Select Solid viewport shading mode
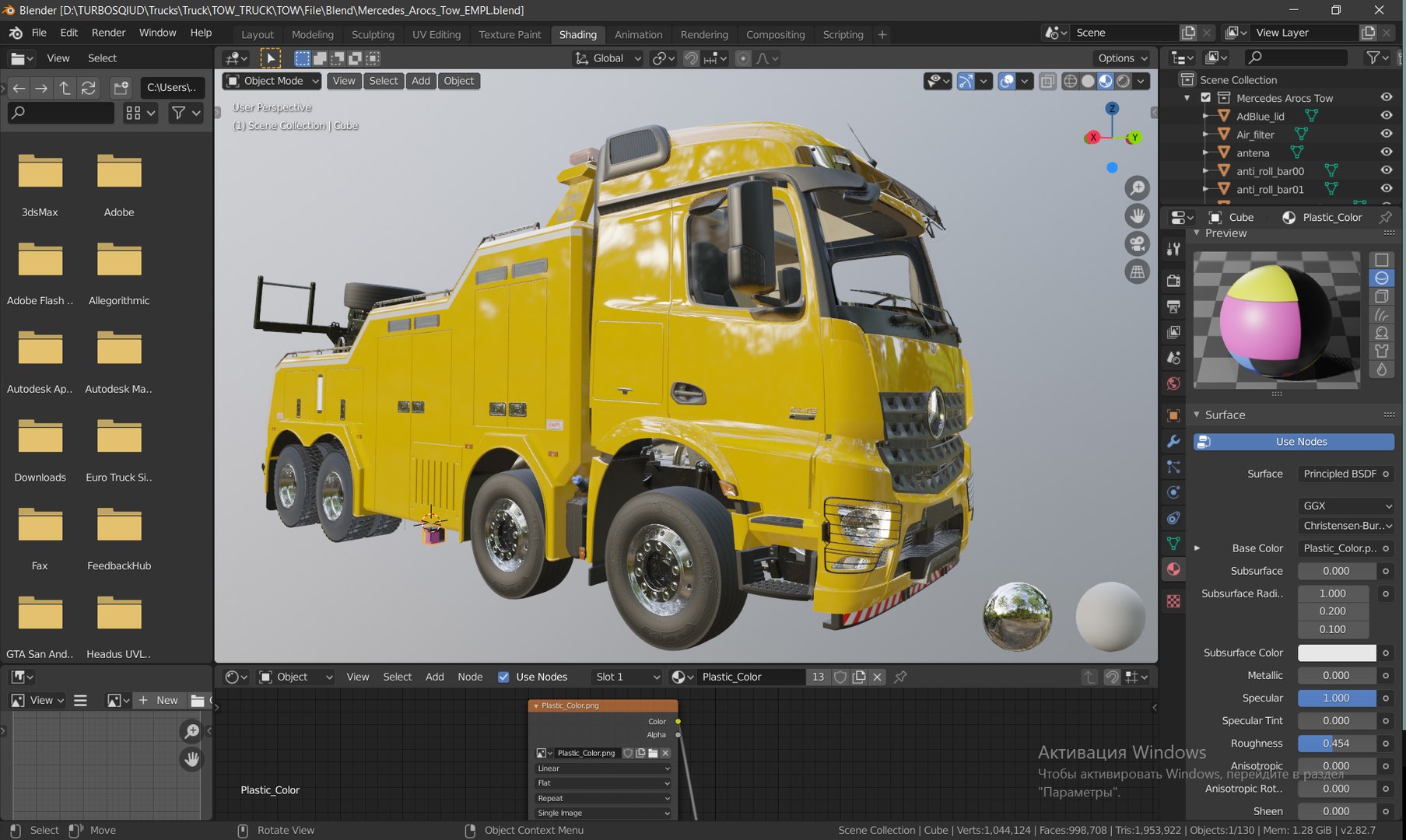1406x840 pixels. click(x=1088, y=81)
